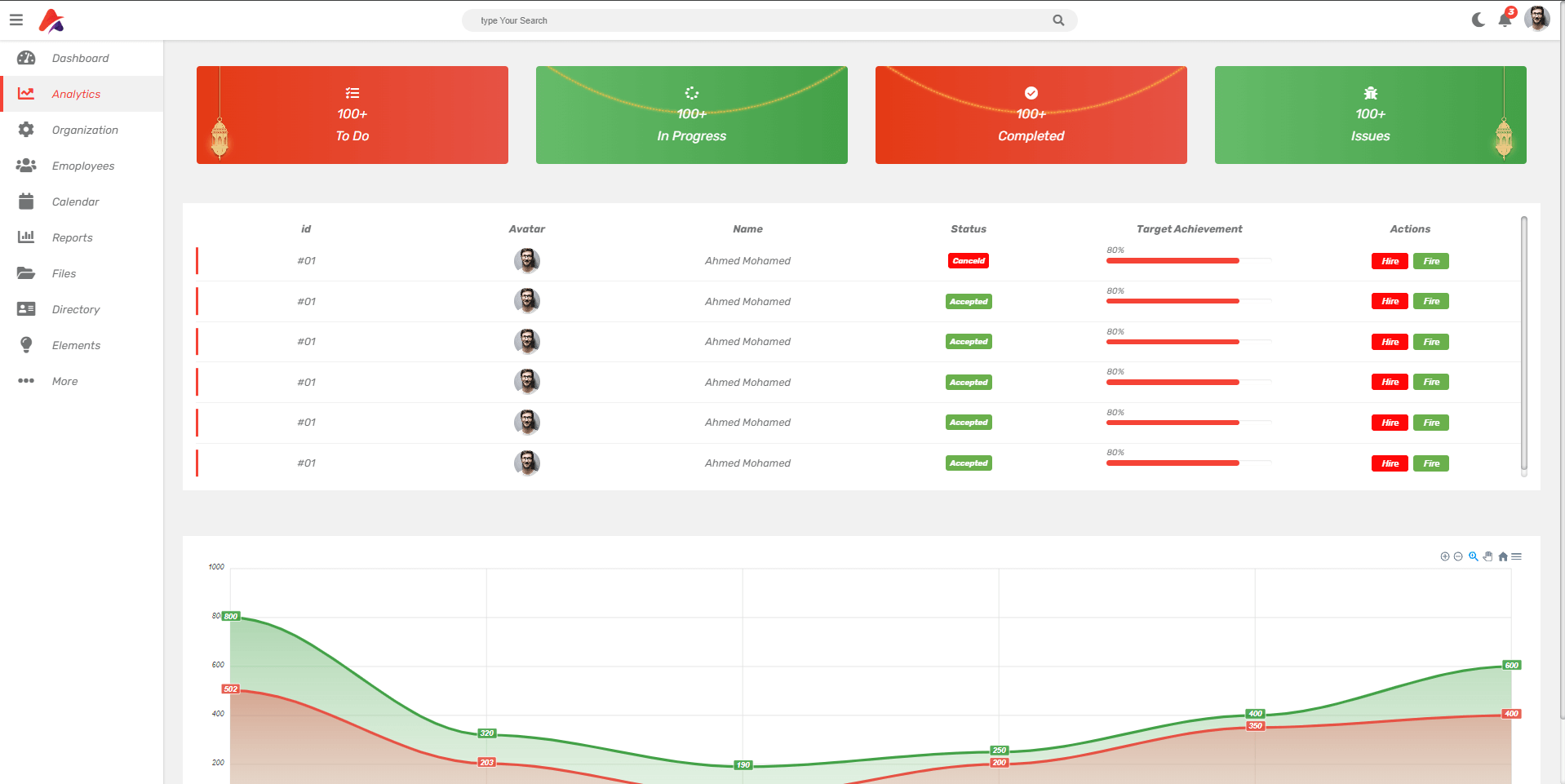Open the notifications bell
The width and height of the screenshot is (1565, 784).
point(1505,20)
